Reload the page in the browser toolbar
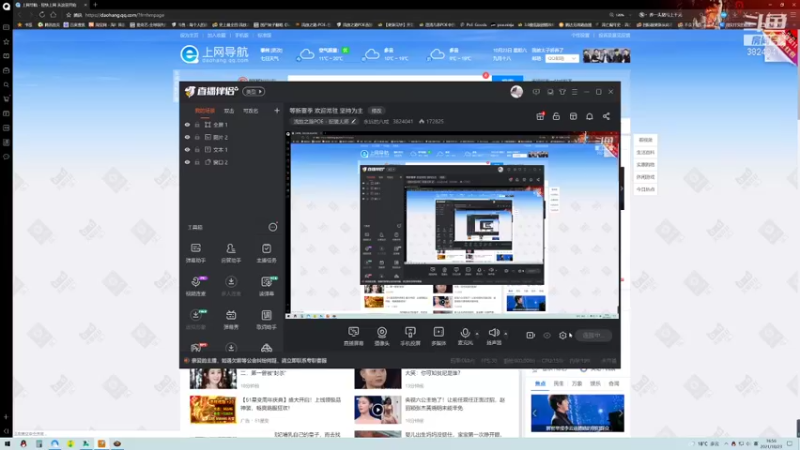 [x=42, y=15]
